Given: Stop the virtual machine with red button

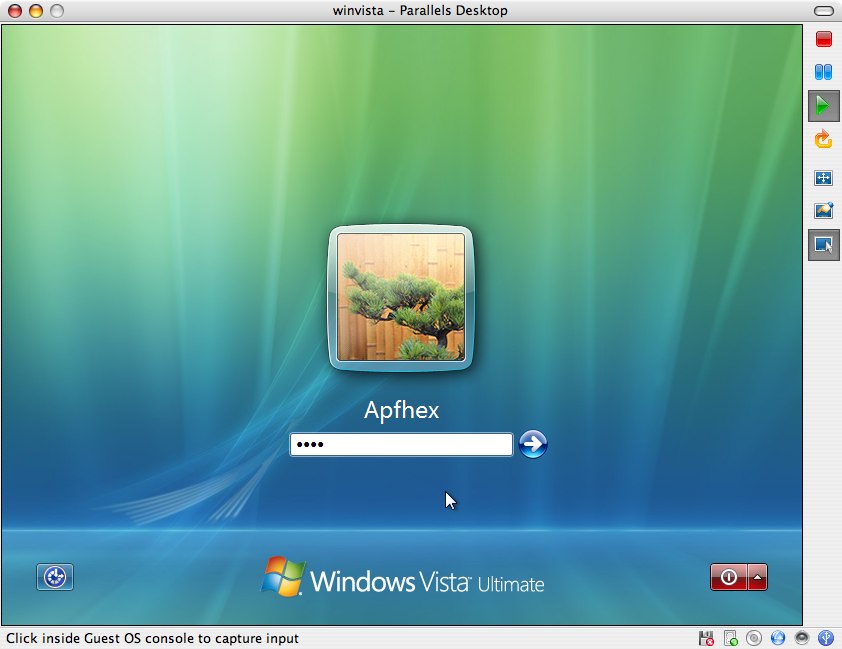Looking at the screenshot, I should [x=823, y=39].
